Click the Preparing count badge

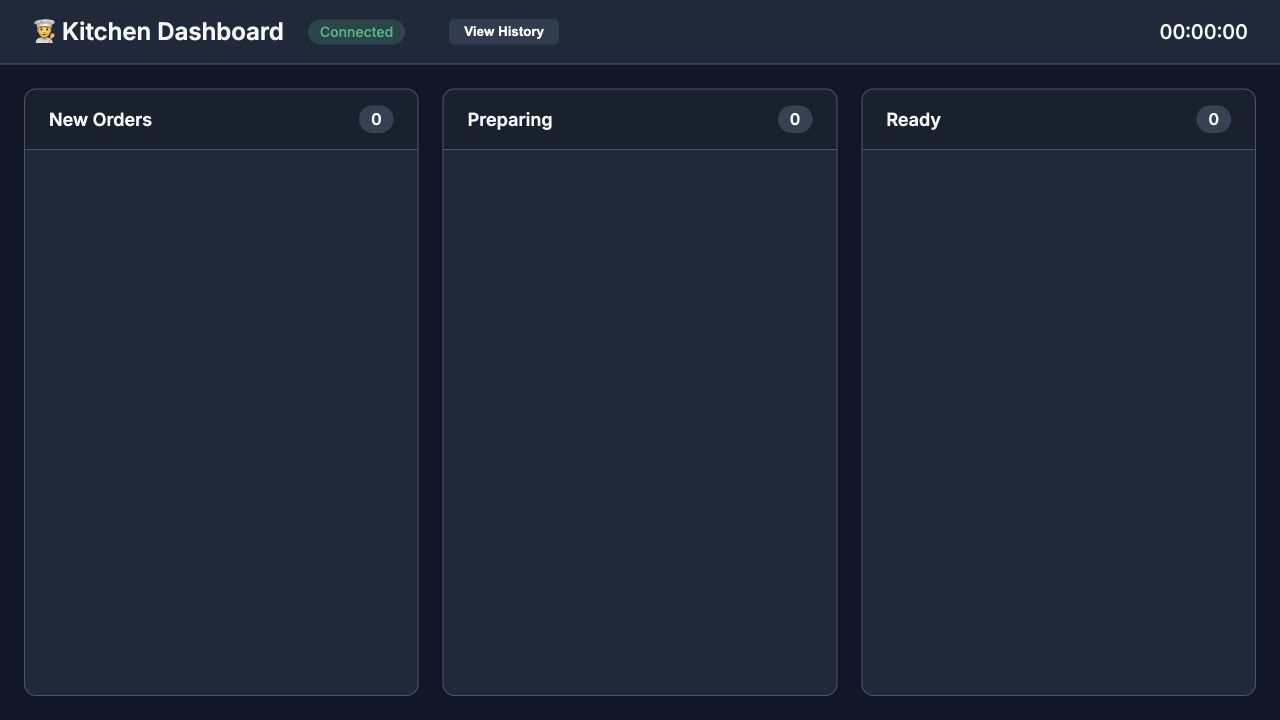[795, 120]
